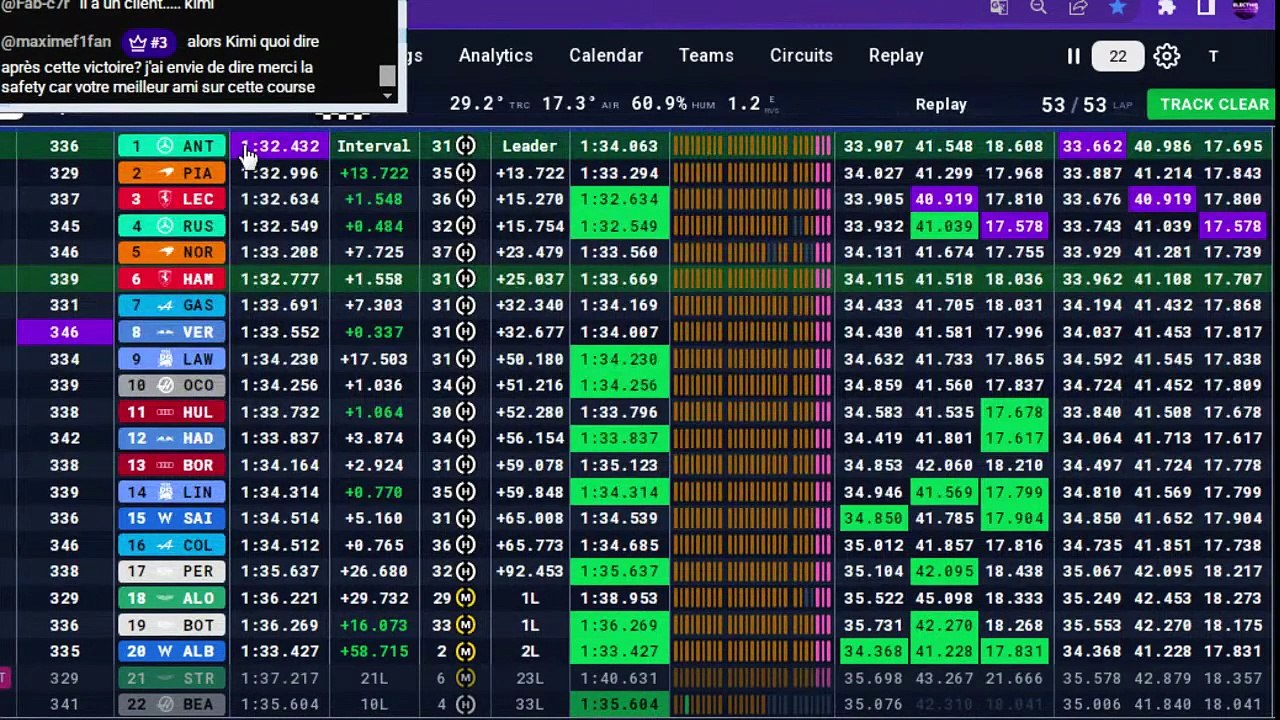Click the browser profile avatar

tap(1246, 8)
